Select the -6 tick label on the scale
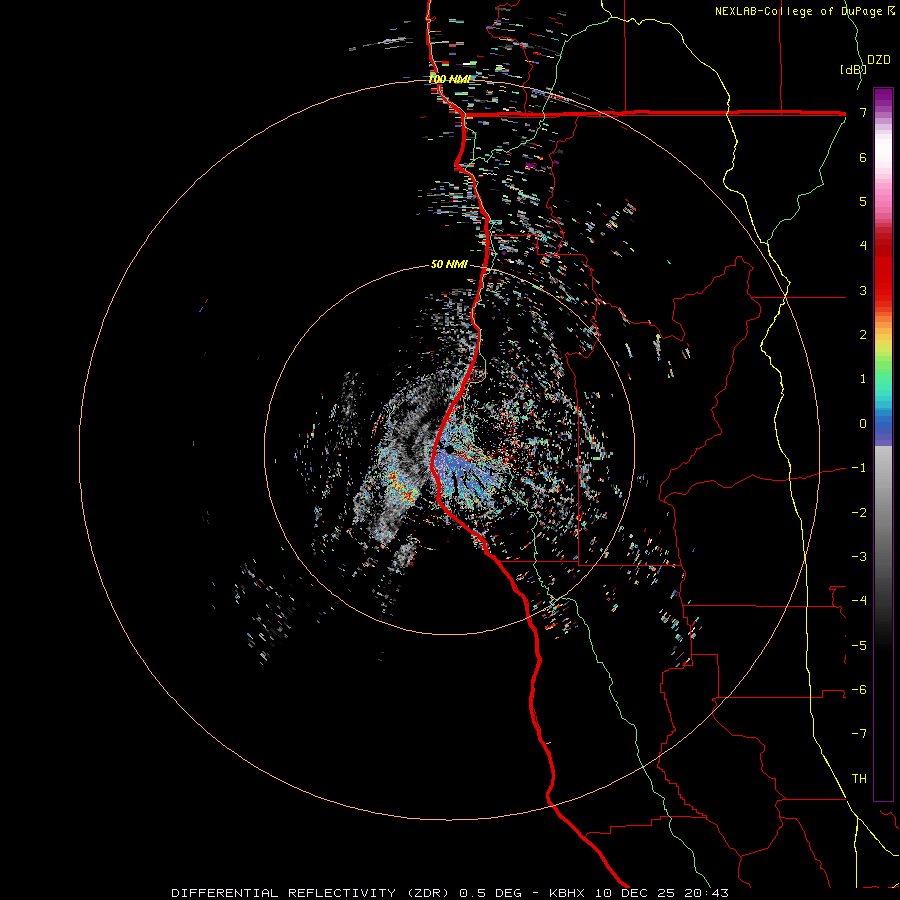Image resolution: width=900 pixels, height=900 pixels. pyautogui.click(x=859, y=690)
